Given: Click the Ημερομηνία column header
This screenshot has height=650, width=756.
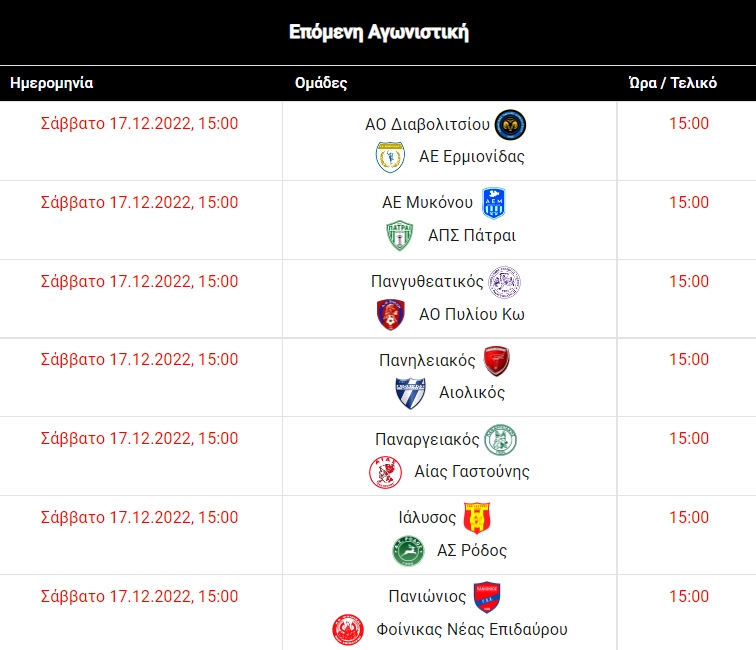Looking at the screenshot, I should coord(51,83).
